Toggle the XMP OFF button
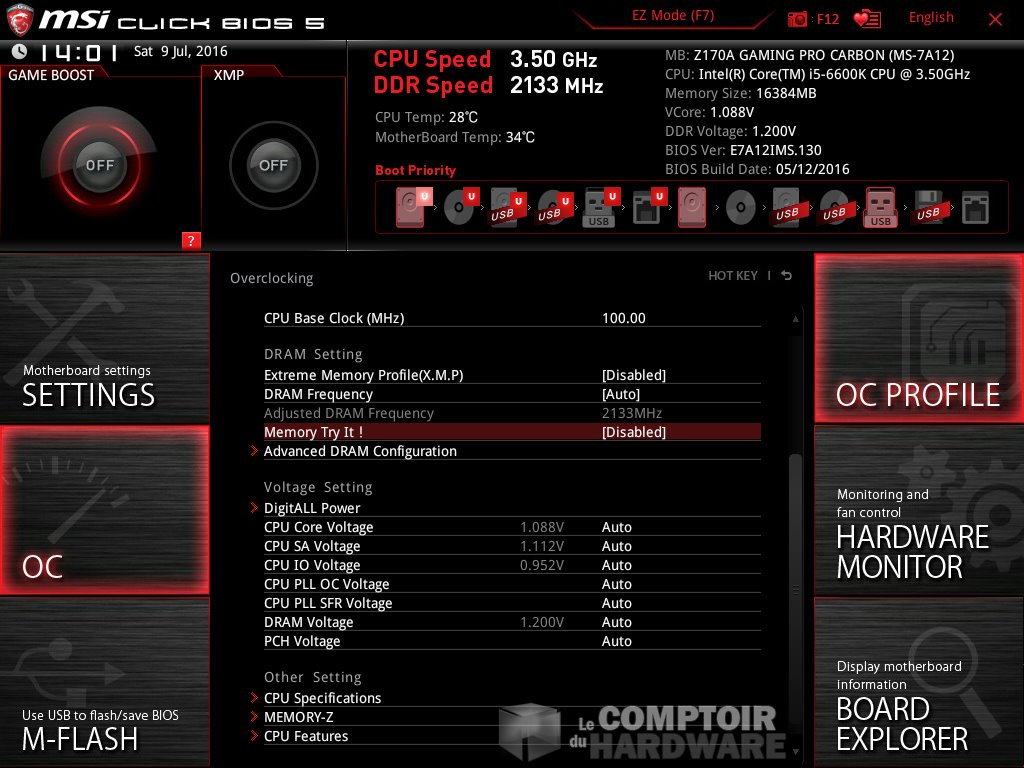The width and height of the screenshot is (1024, 768). 273,165
